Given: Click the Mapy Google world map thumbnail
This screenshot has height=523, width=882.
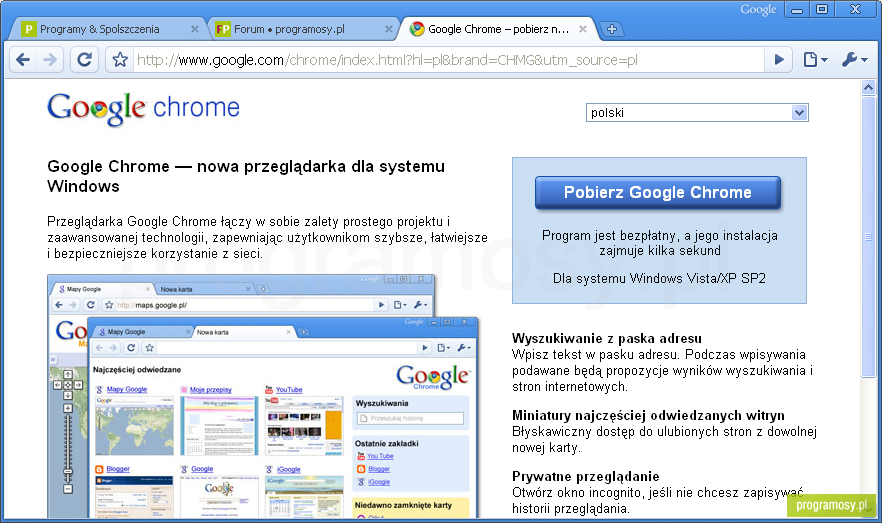Looking at the screenshot, I should click(x=134, y=426).
